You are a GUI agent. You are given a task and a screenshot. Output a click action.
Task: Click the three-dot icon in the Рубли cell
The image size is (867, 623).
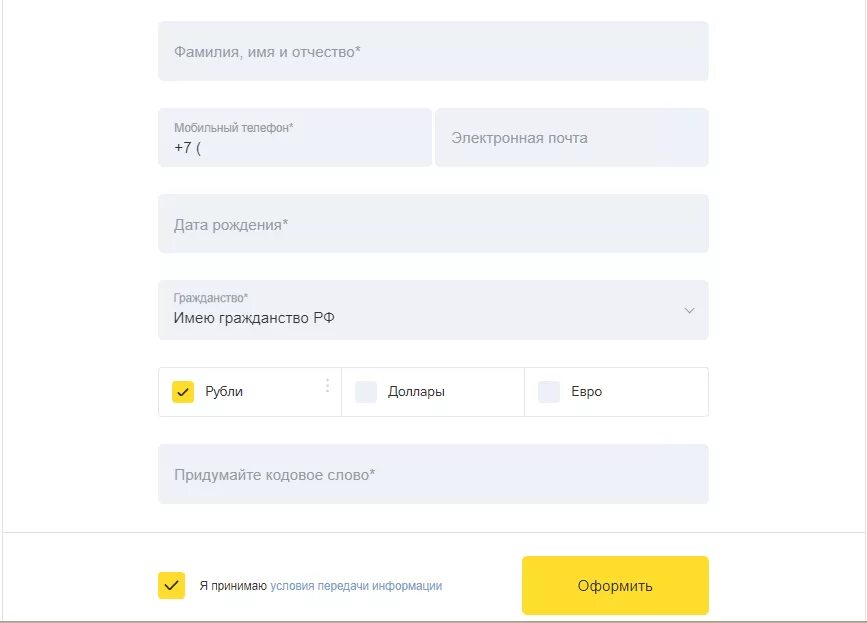point(327,385)
